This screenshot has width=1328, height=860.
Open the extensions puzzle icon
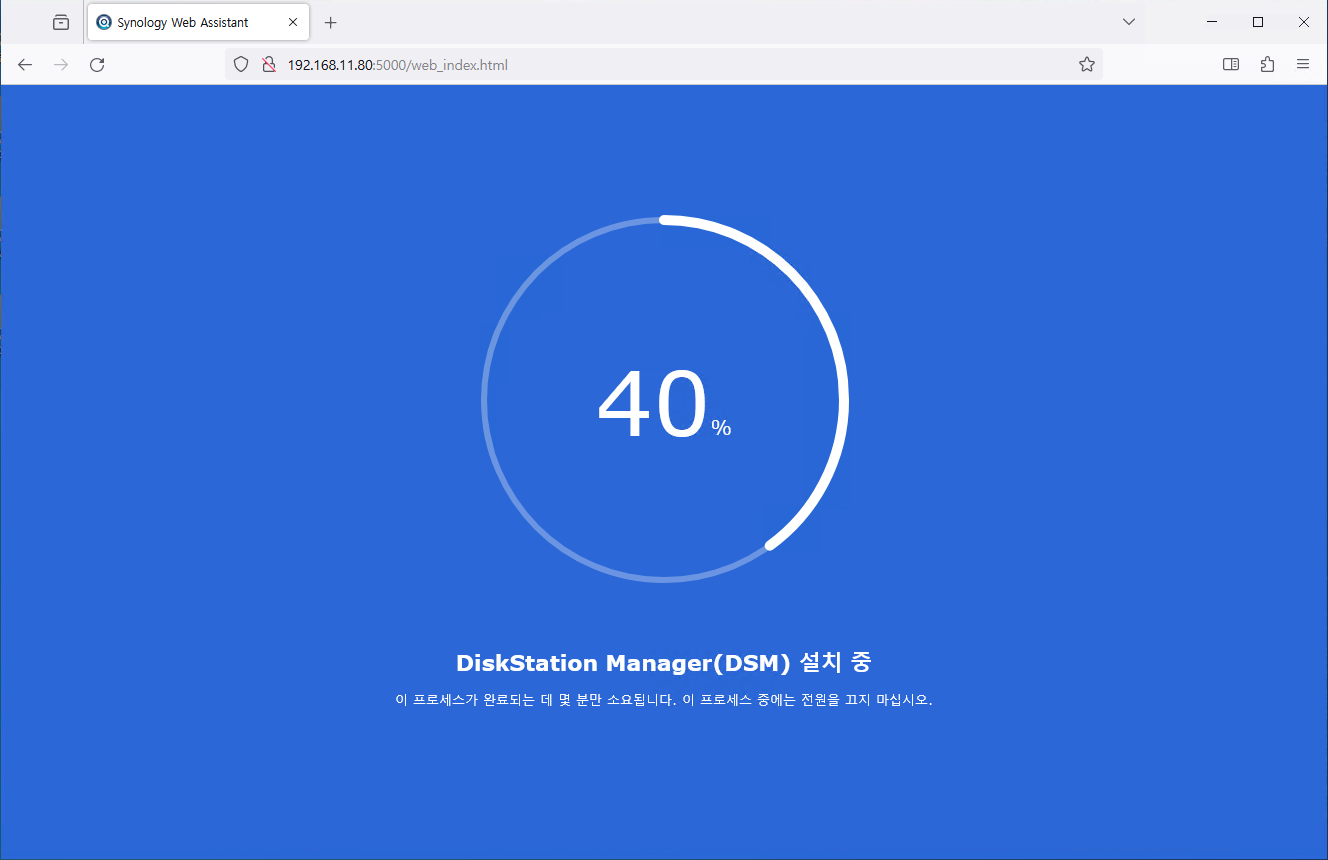(x=1267, y=65)
